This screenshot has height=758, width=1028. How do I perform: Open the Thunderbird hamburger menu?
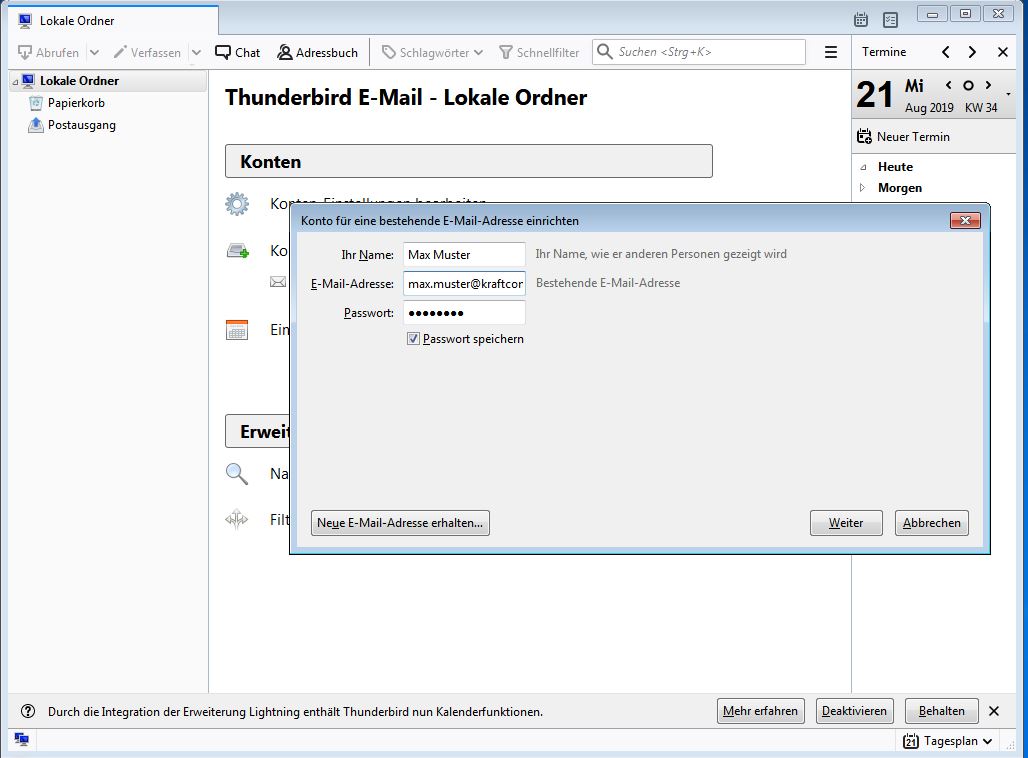coord(831,52)
